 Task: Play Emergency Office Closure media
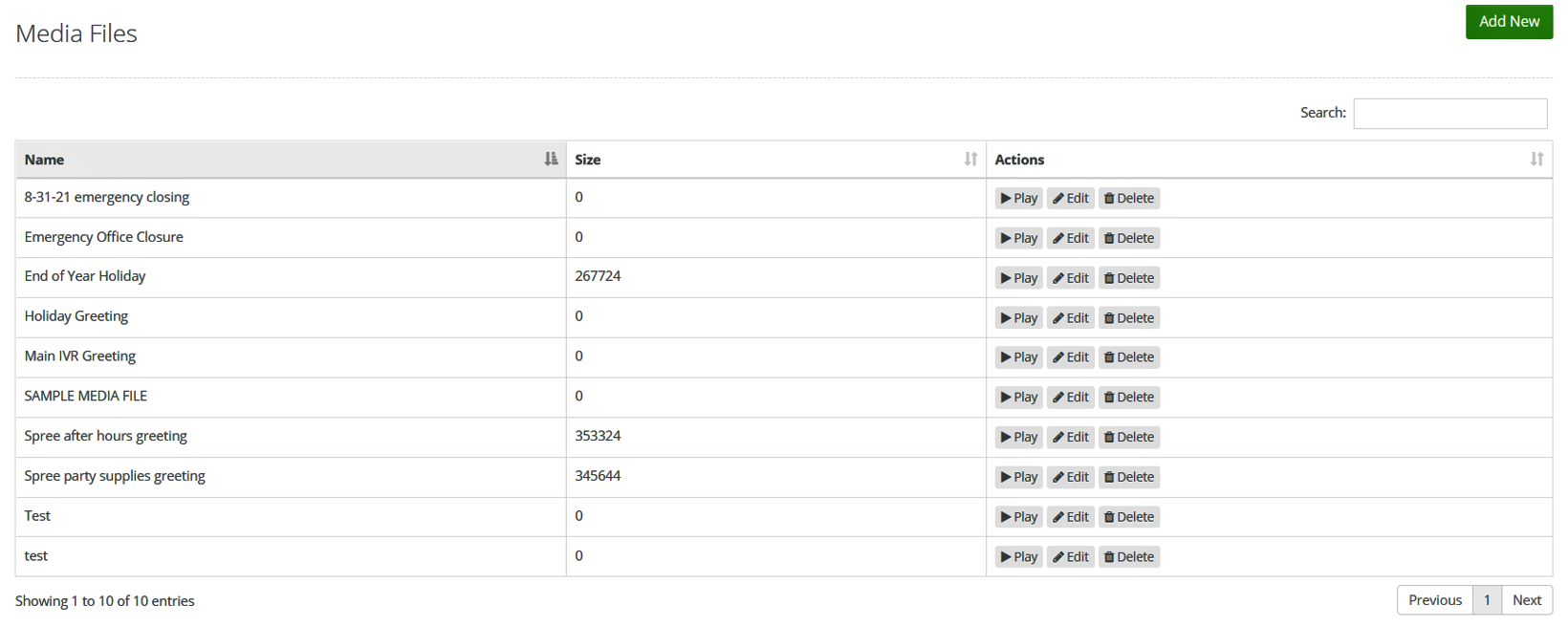pyautogui.click(x=1018, y=238)
